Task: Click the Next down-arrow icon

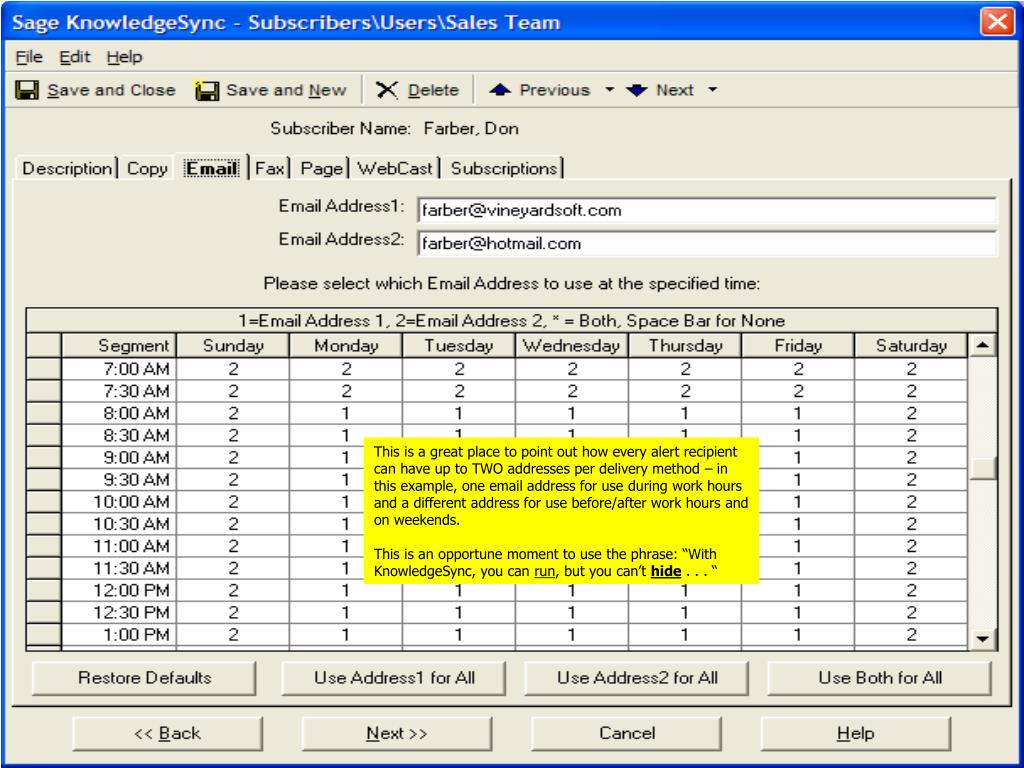Action: click(637, 90)
